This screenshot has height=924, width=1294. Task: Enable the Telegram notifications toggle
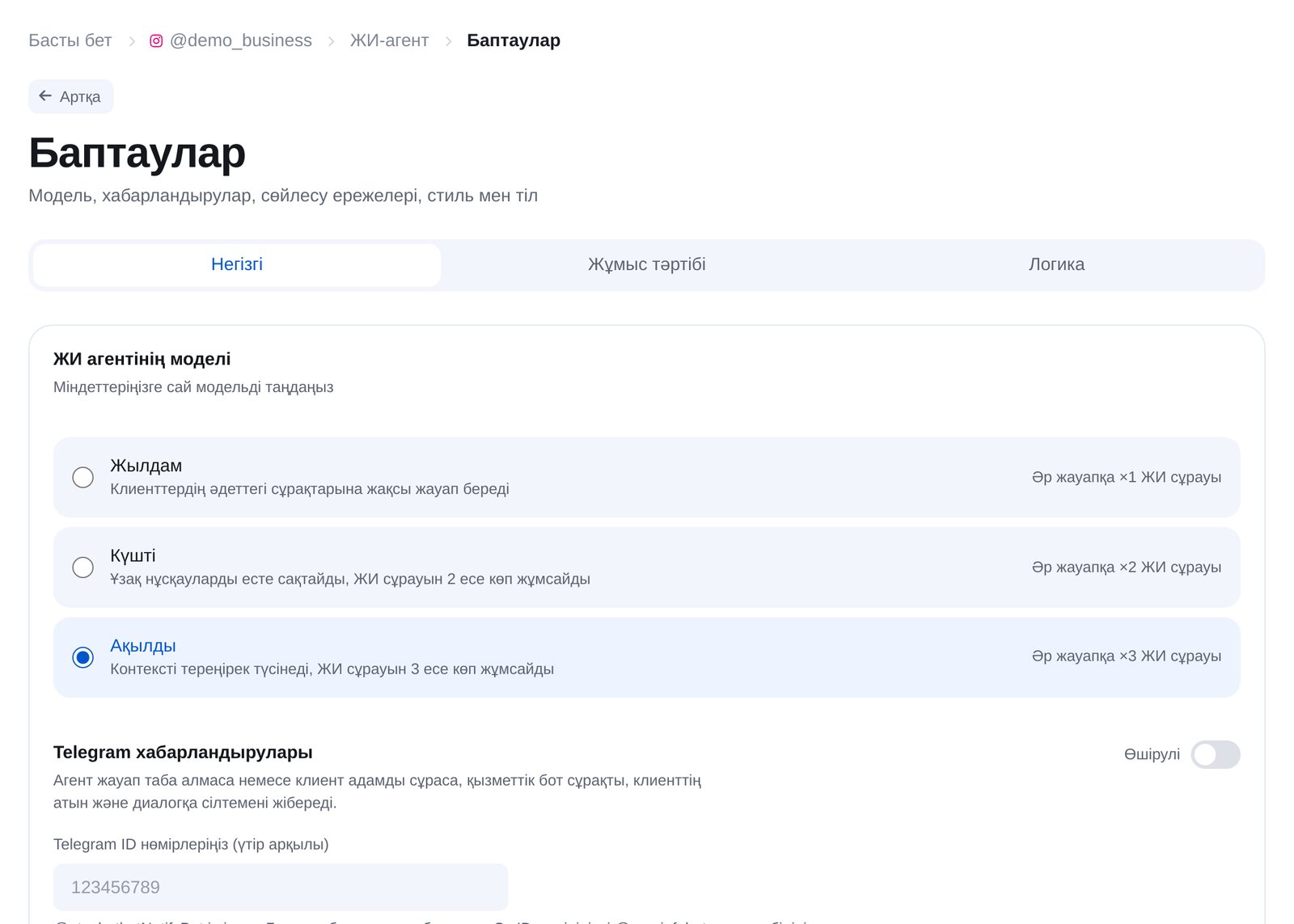point(1215,754)
